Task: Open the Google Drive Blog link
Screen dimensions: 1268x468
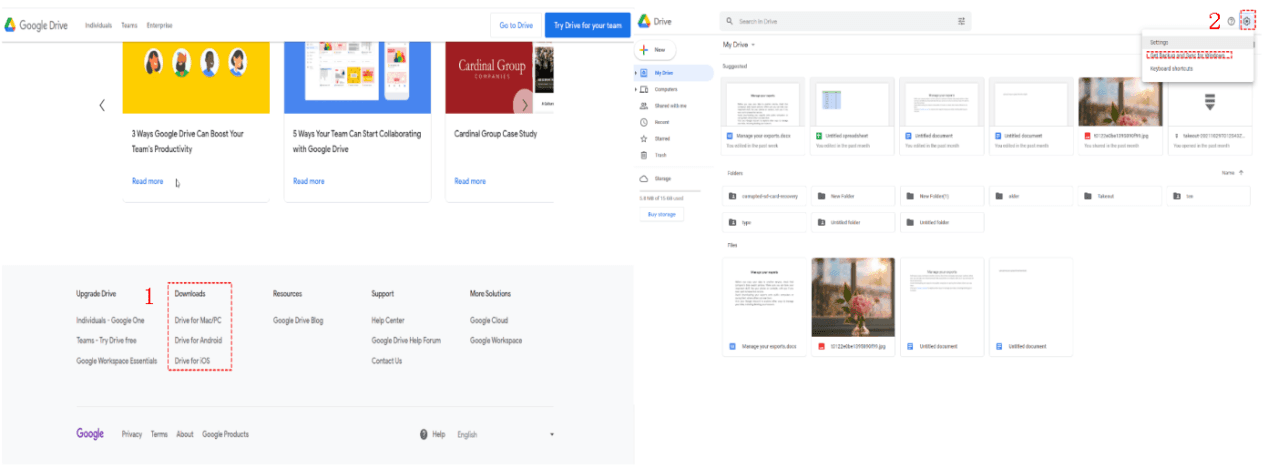Action: (298, 320)
